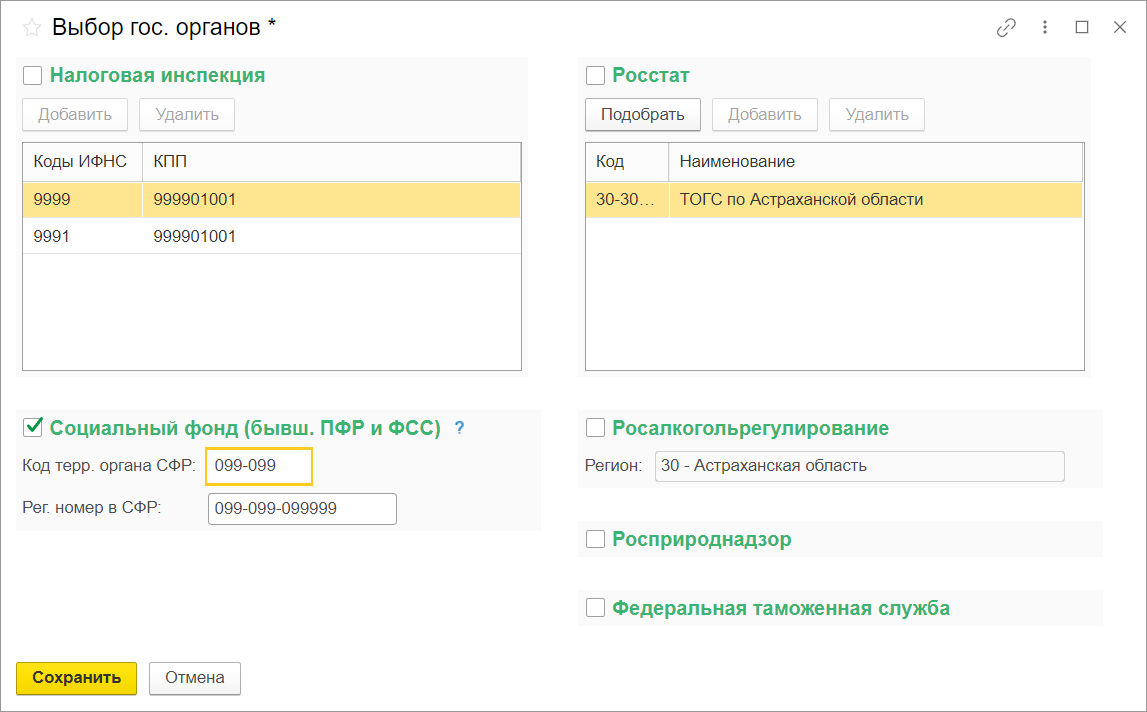Toggle the Росприроднадзор checkbox
The width and height of the screenshot is (1147, 712).
[x=596, y=539]
